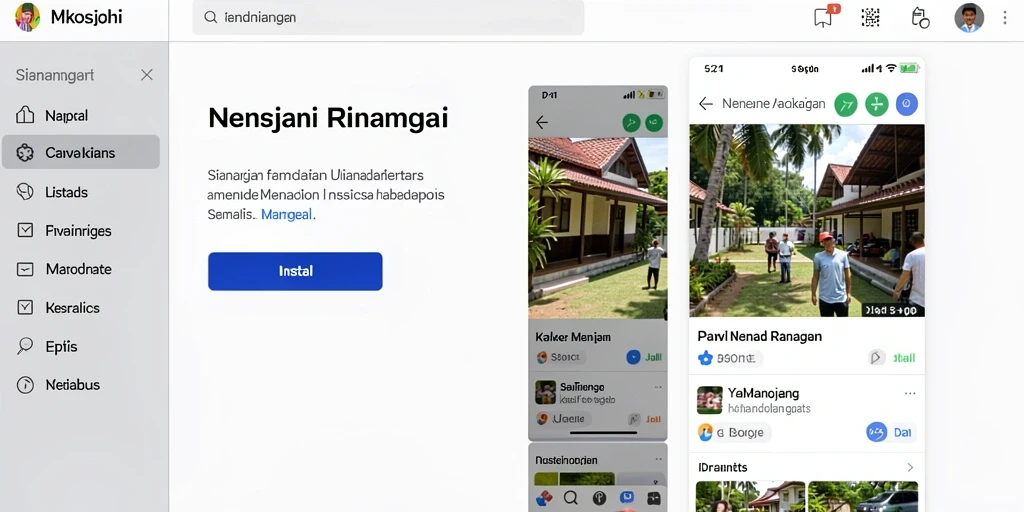Select Caivakians in the sidebar
The image size is (1024, 512).
pos(81,152)
